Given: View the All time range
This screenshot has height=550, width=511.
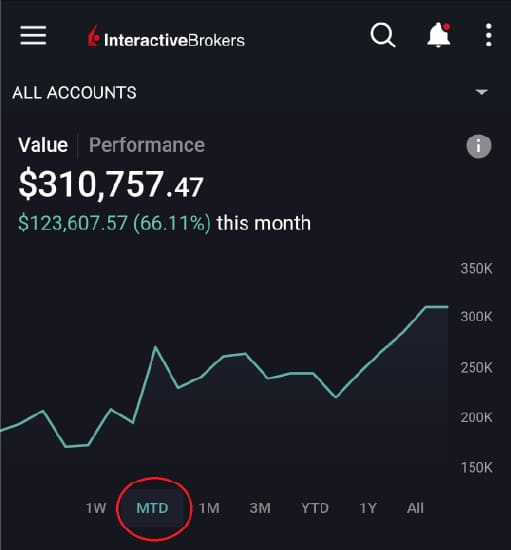Looking at the screenshot, I should (x=415, y=508).
